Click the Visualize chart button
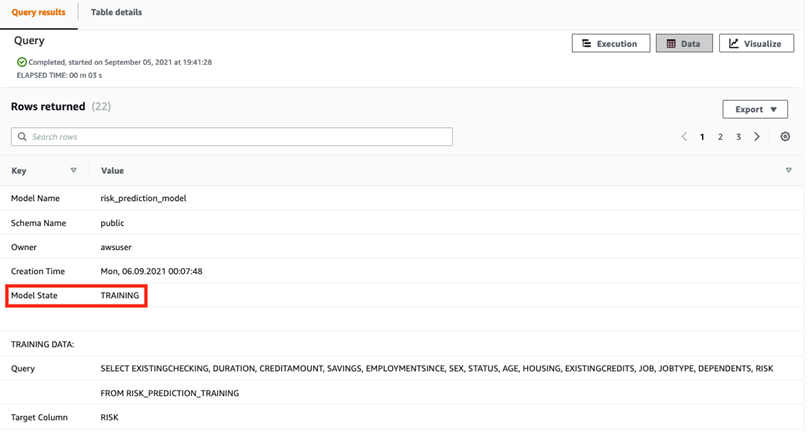The height and width of the screenshot is (432, 808). [x=755, y=44]
